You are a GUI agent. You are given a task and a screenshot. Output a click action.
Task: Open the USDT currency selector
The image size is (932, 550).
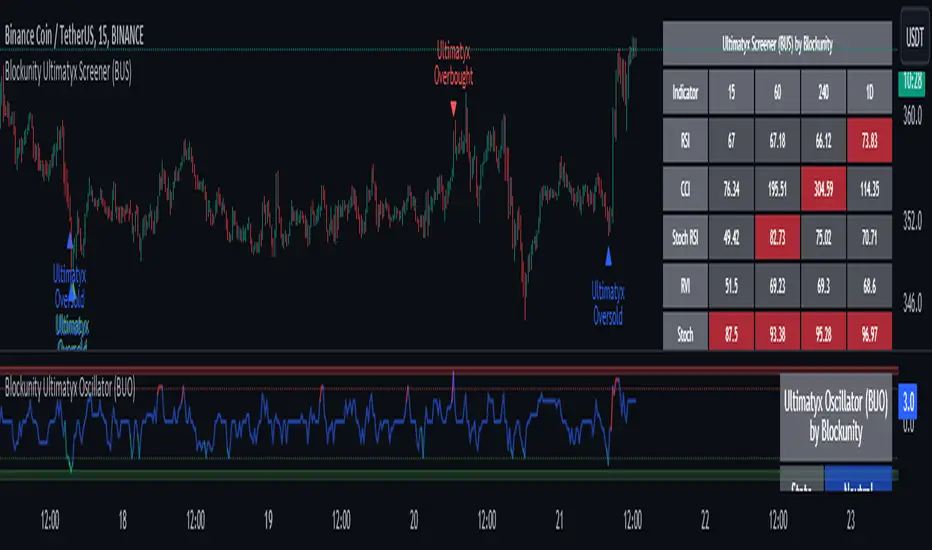click(x=914, y=37)
